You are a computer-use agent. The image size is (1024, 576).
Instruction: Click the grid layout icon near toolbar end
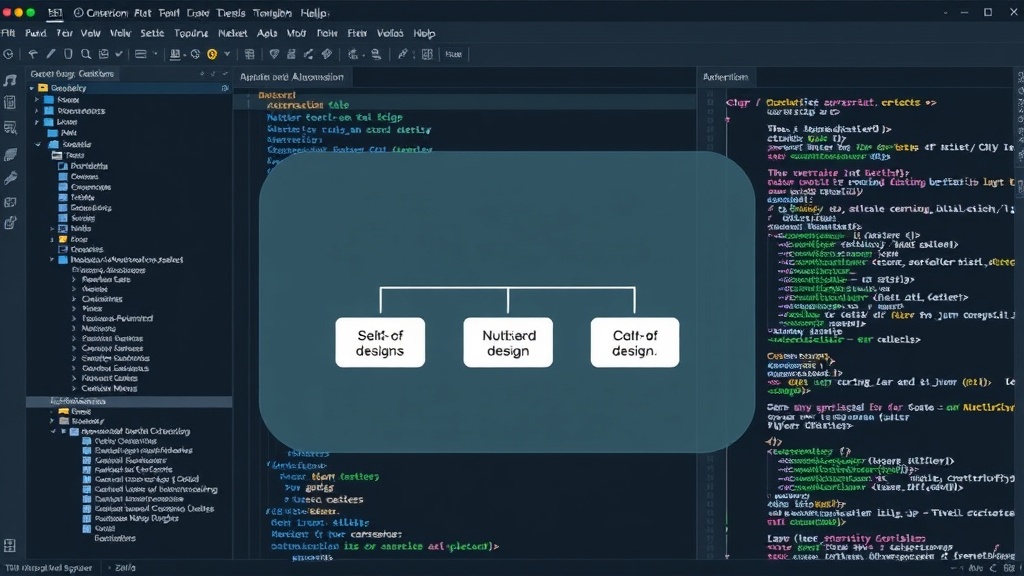point(427,54)
